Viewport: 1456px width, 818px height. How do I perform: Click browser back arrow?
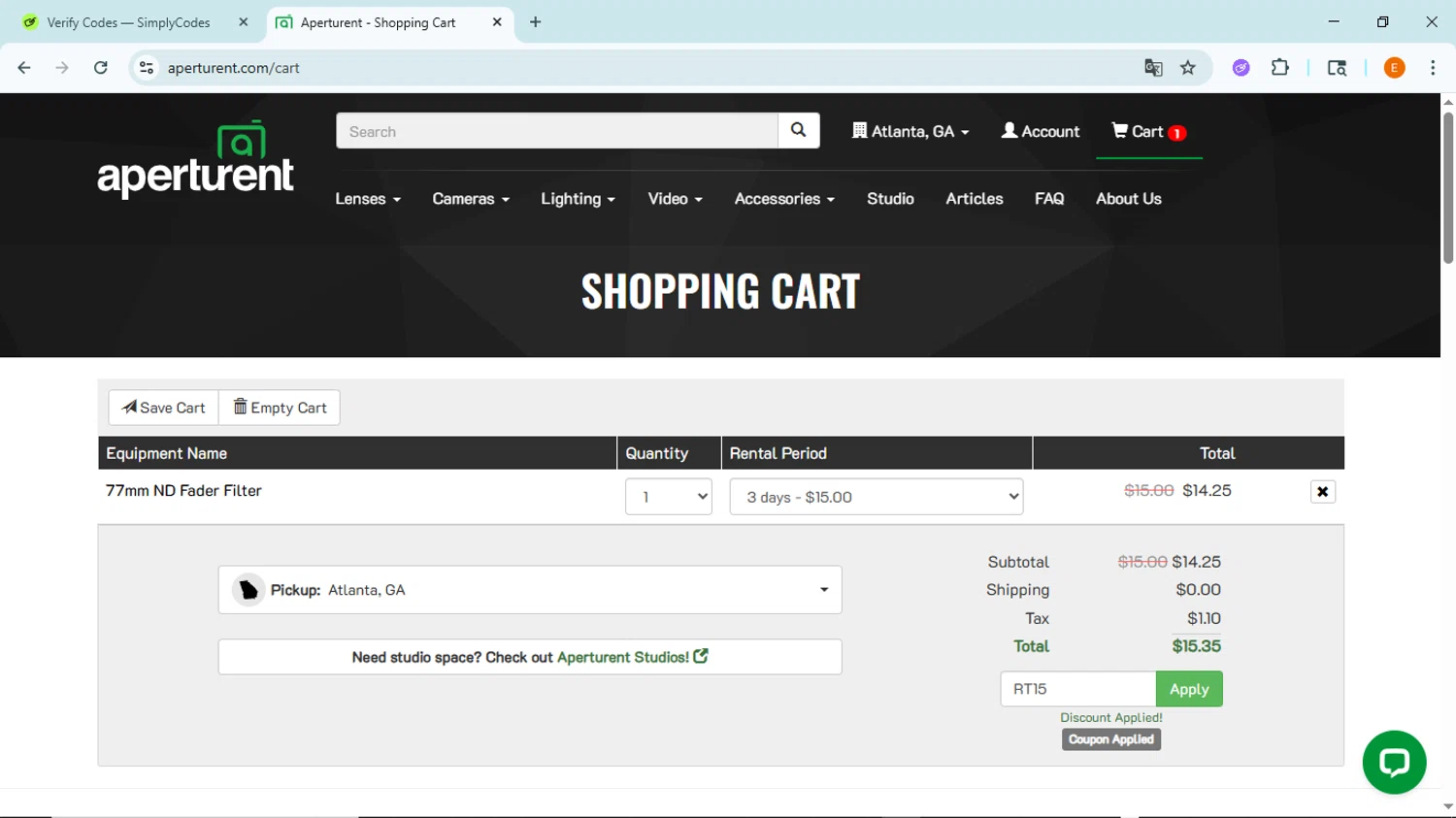pyautogui.click(x=24, y=68)
